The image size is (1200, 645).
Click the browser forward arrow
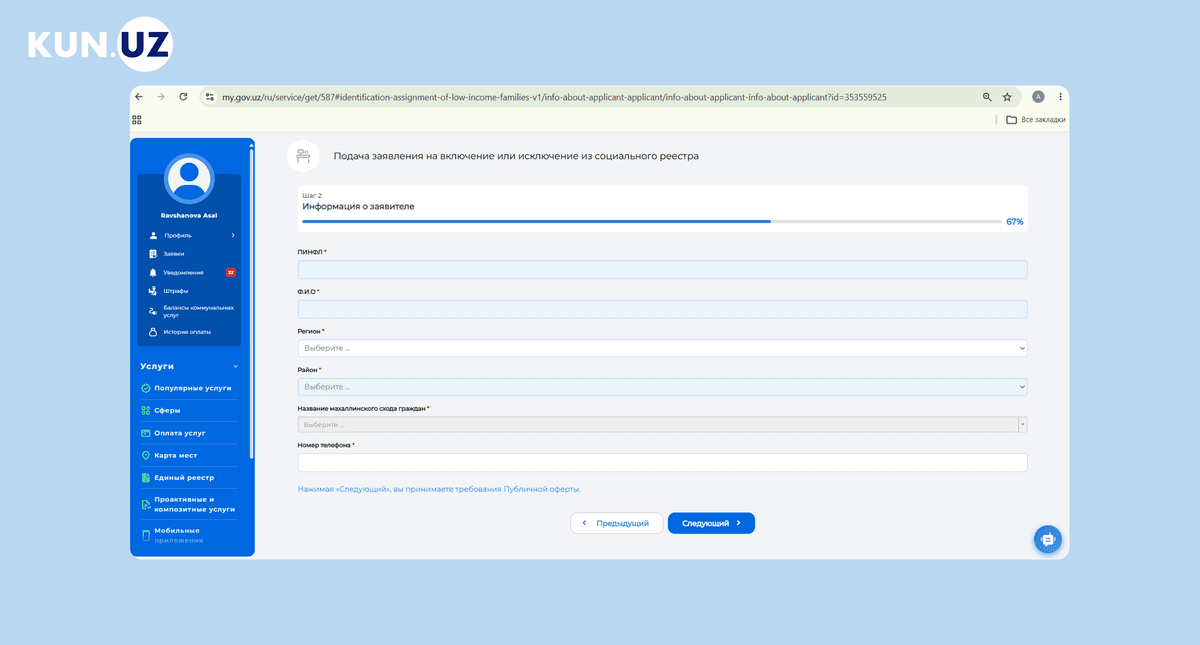coord(161,97)
